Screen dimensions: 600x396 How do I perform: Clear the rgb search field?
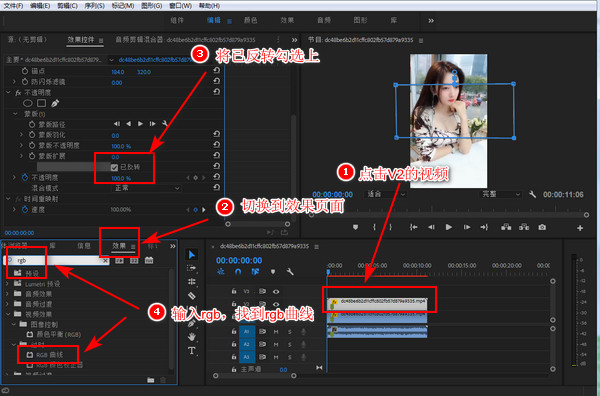coord(105,261)
